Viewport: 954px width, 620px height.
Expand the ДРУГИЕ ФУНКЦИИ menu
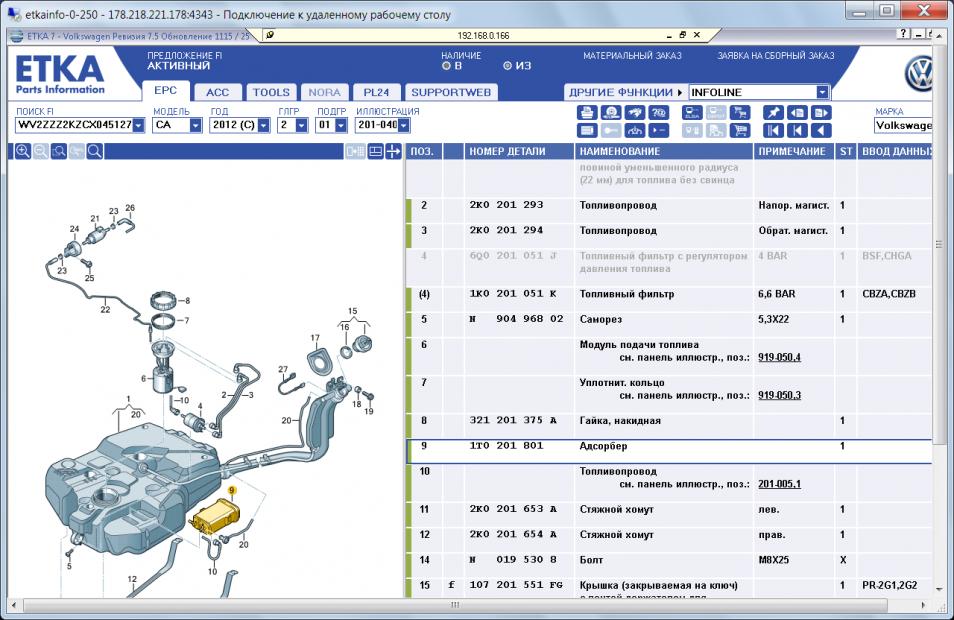coord(625,92)
